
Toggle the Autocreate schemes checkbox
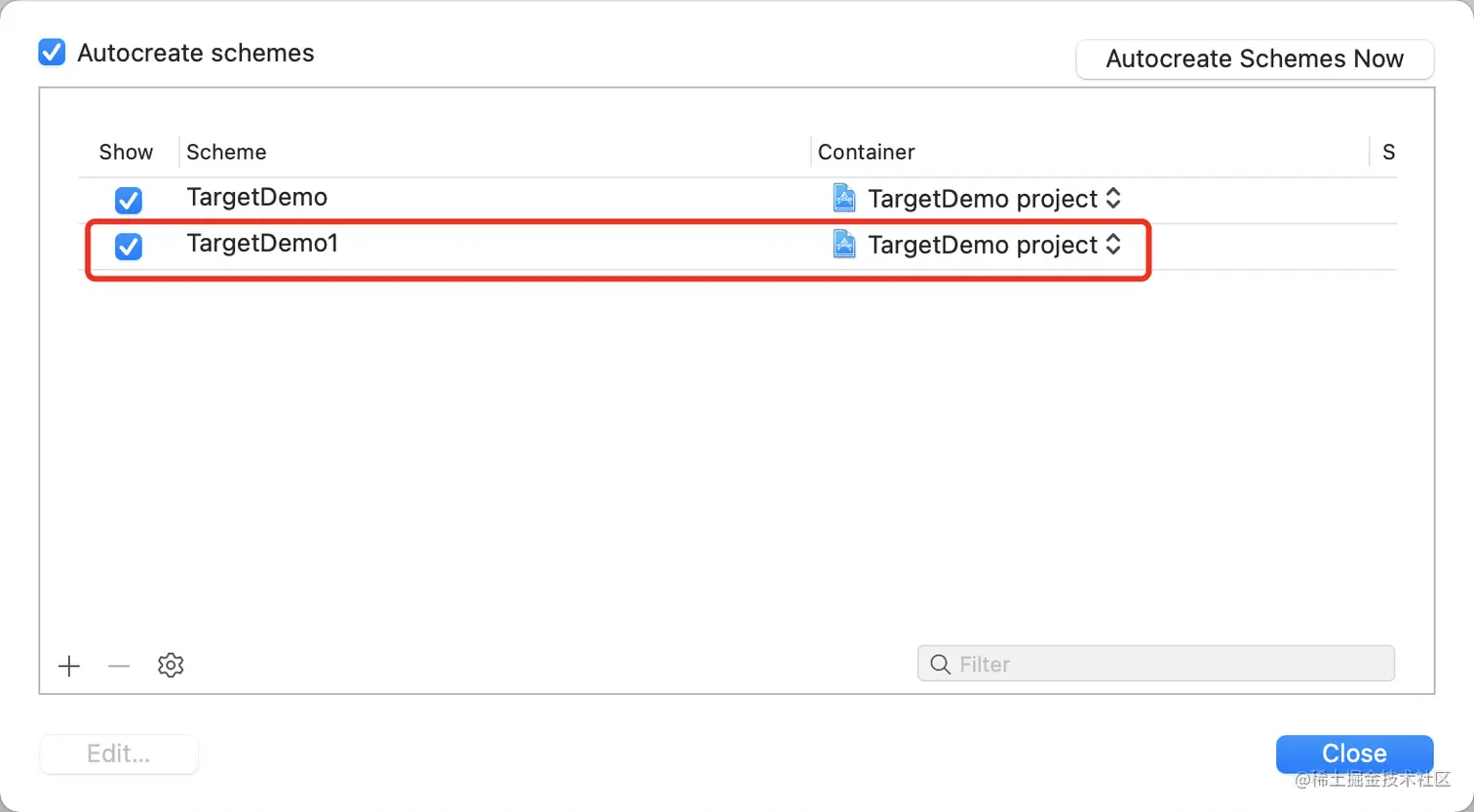click(x=52, y=53)
